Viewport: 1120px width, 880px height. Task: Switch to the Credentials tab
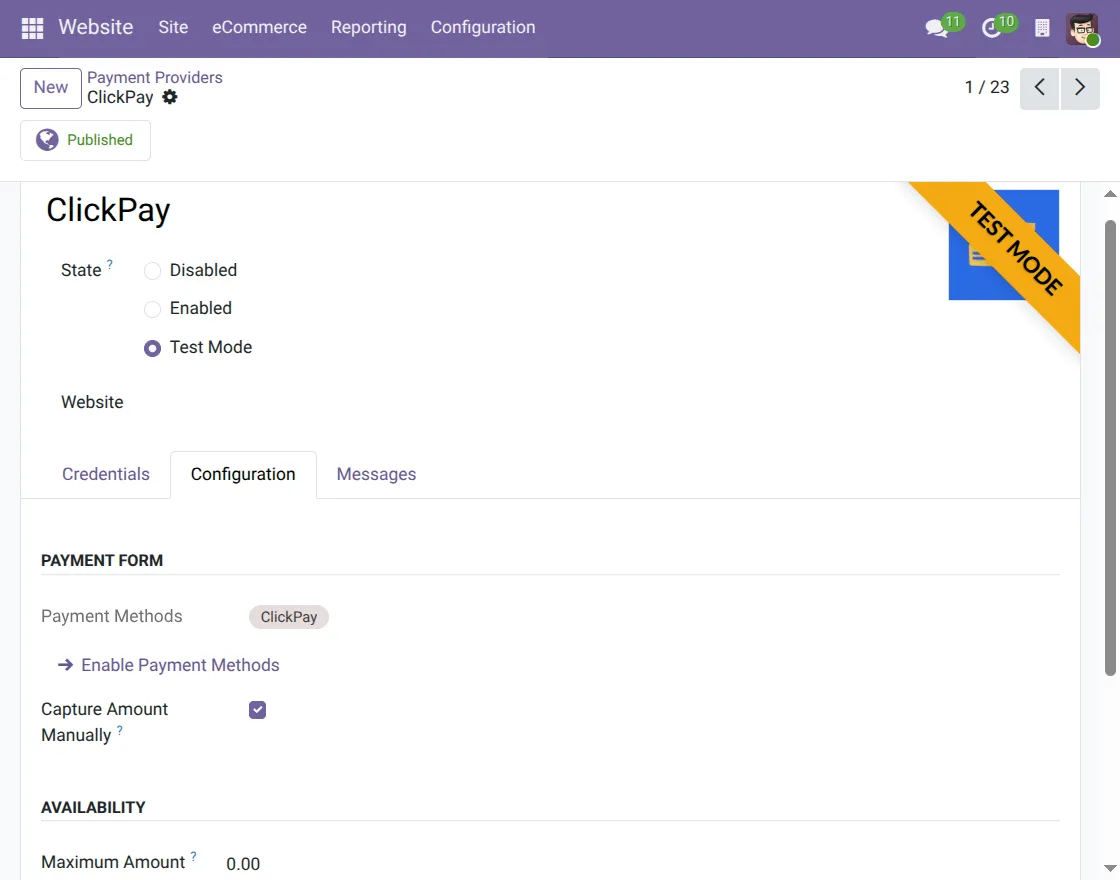(106, 474)
